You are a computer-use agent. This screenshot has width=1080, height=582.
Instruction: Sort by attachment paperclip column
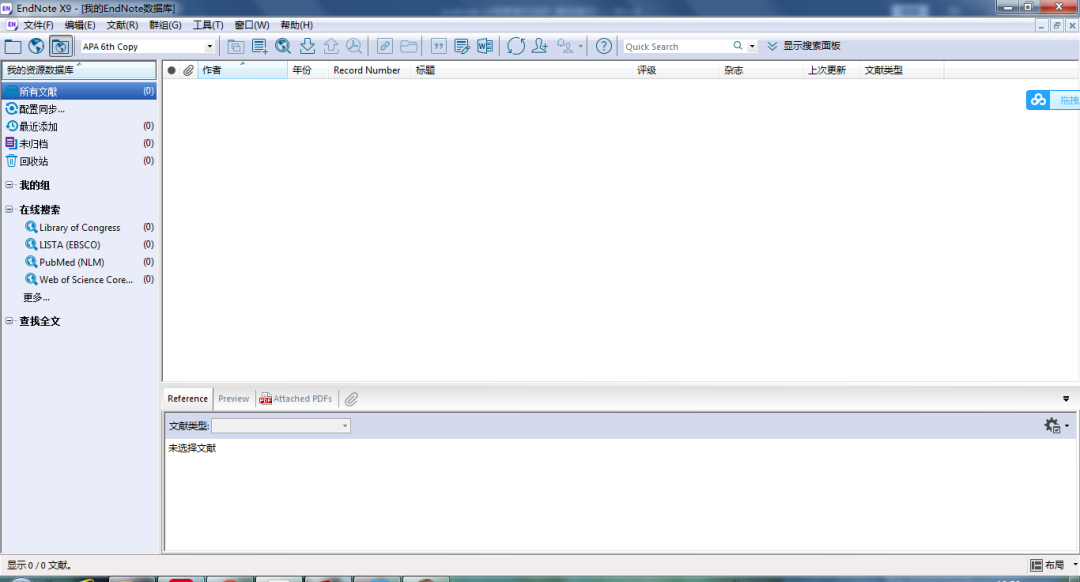click(189, 70)
